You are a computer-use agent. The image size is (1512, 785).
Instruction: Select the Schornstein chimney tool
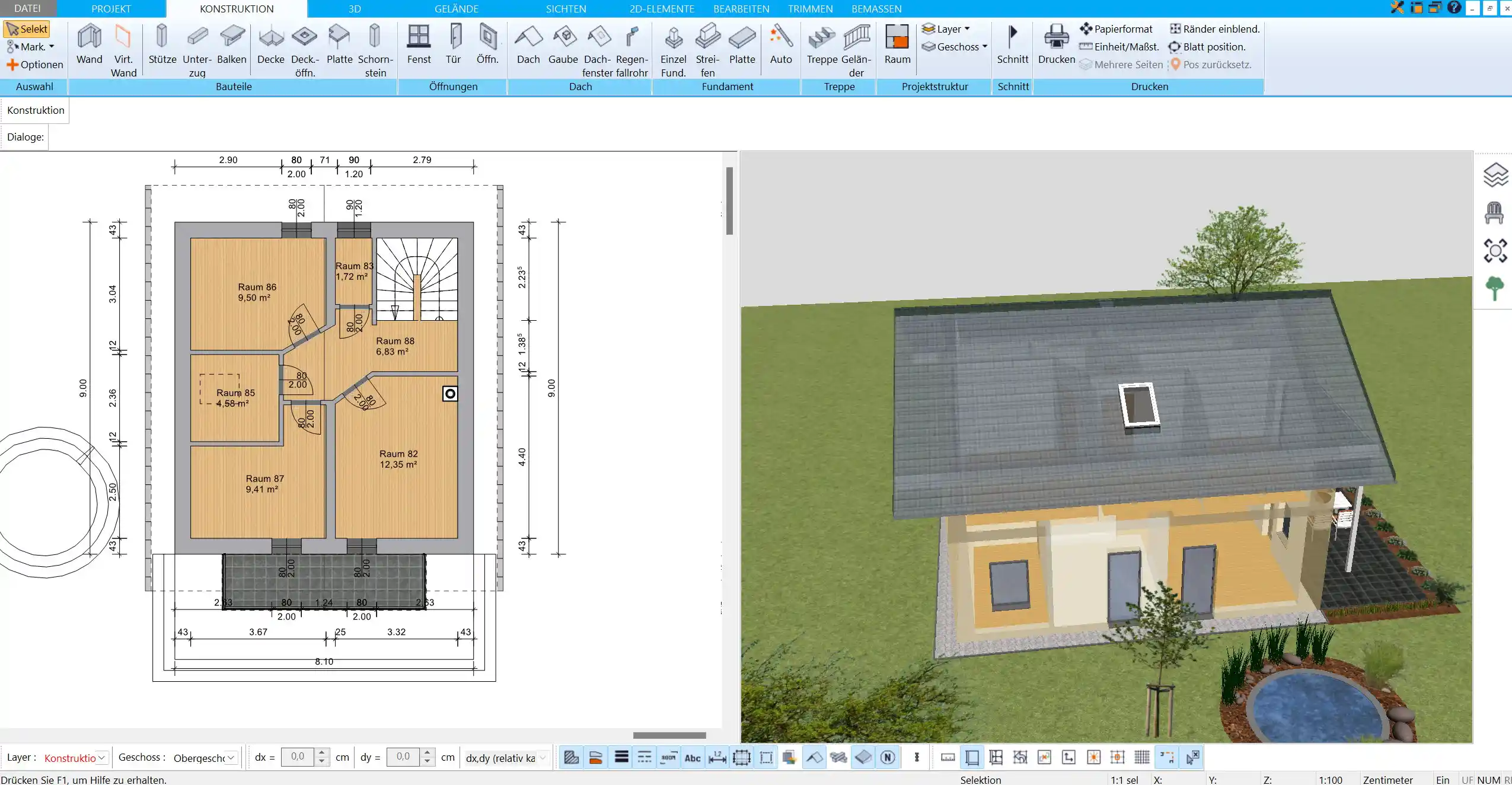375,50
